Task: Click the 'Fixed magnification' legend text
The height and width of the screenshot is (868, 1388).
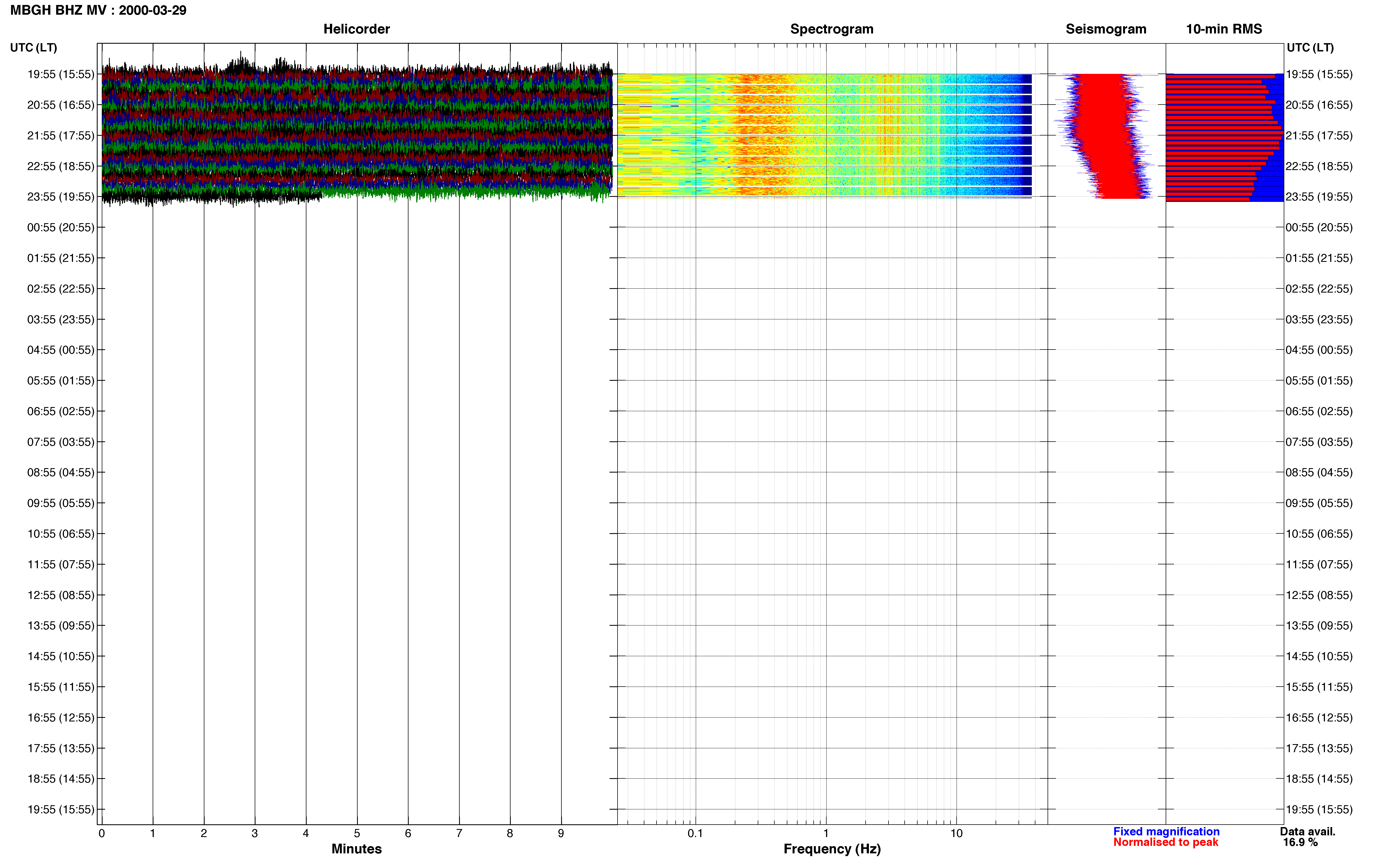Action: click(x=1166, y=831)
